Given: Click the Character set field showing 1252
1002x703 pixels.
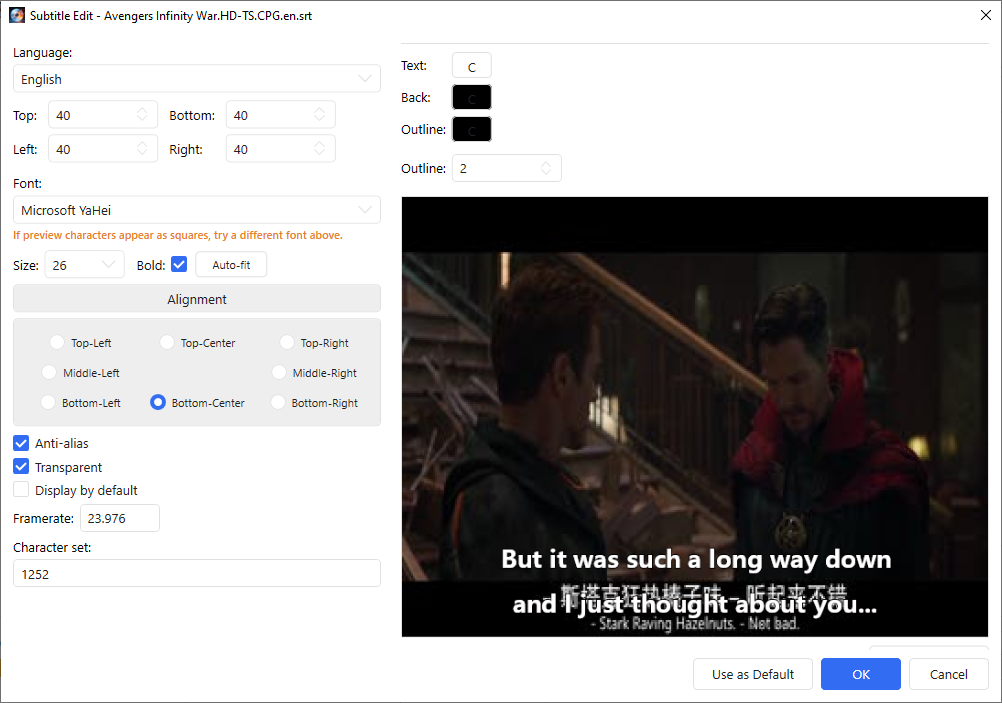Looking at the screenshot, I should tap(196, 573).
